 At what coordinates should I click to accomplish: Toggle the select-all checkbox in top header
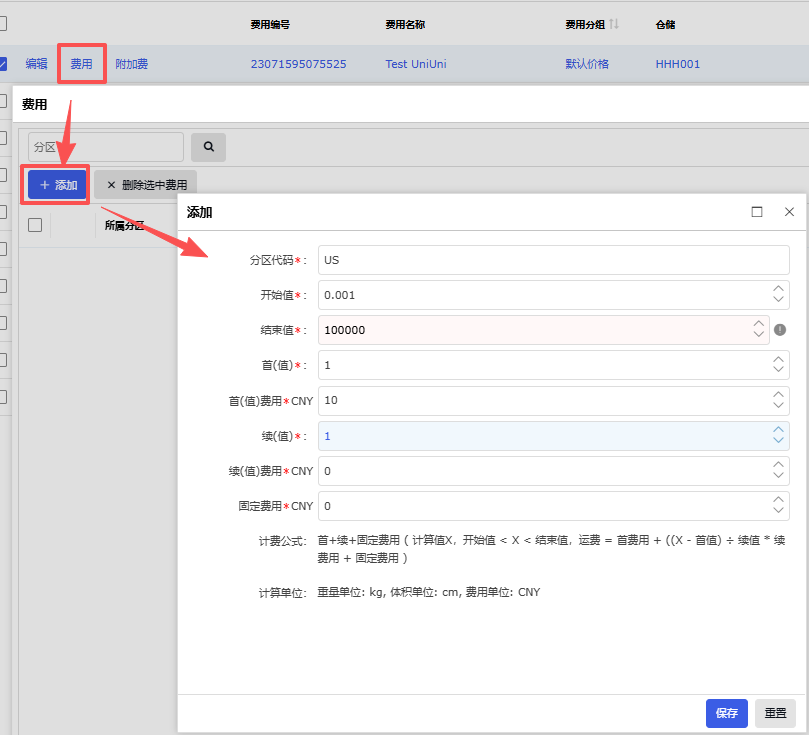tap(3, 24)
